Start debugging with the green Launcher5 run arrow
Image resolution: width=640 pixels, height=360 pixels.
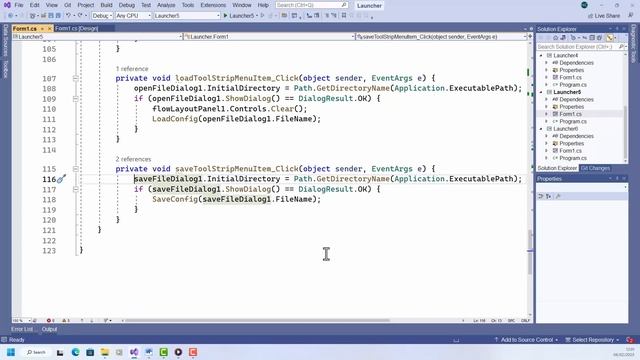click(225, 16)
